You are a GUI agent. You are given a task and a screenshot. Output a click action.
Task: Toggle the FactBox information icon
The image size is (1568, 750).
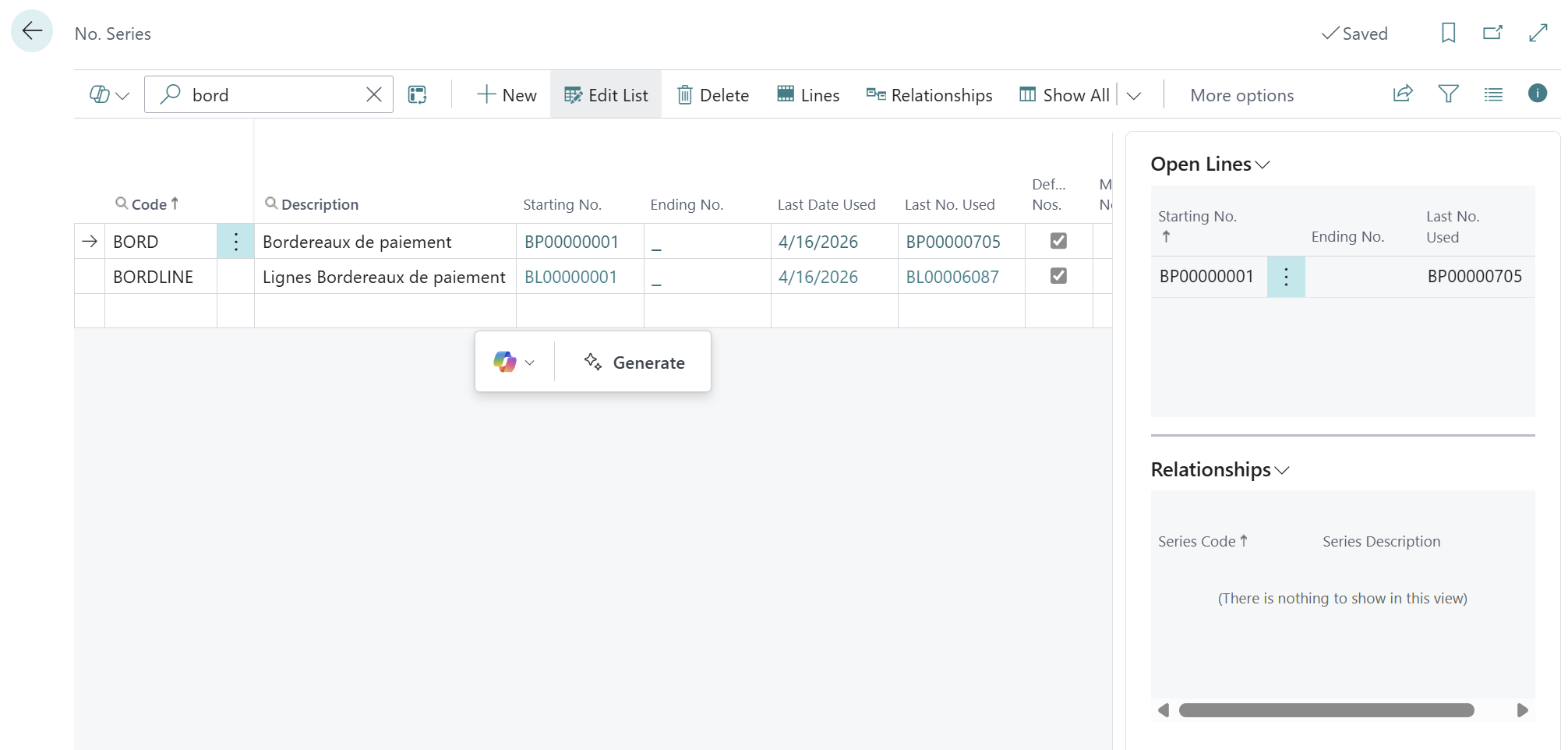[x=1537, y=94]
